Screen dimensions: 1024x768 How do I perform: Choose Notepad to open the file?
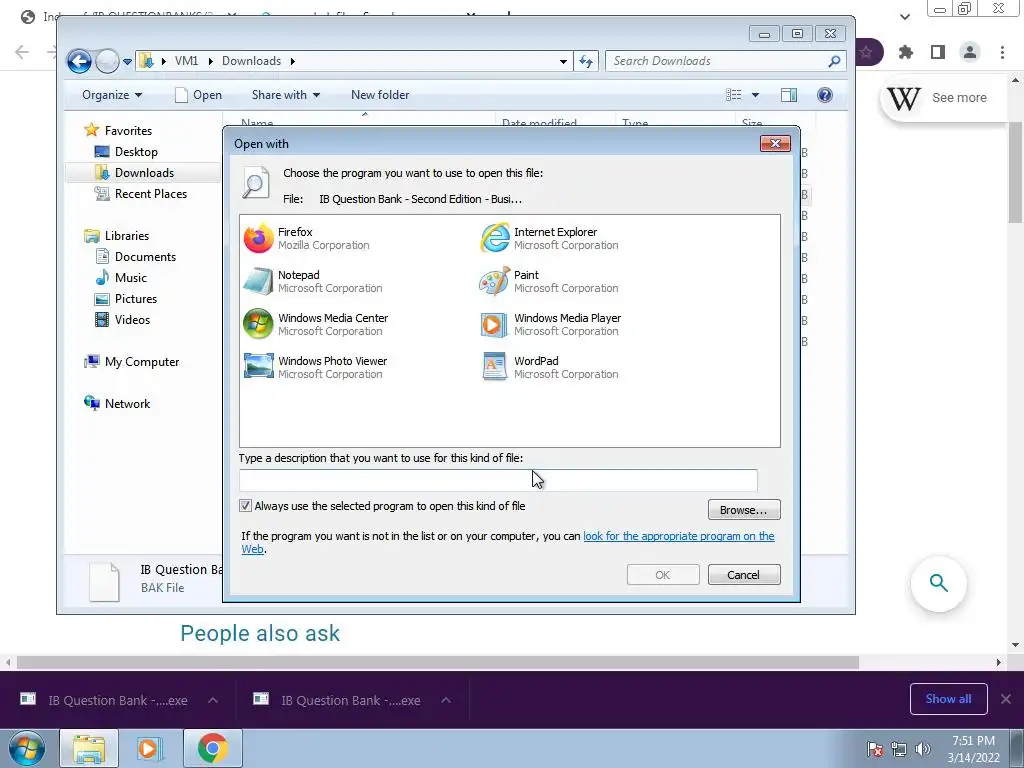[x=313, y=281]
